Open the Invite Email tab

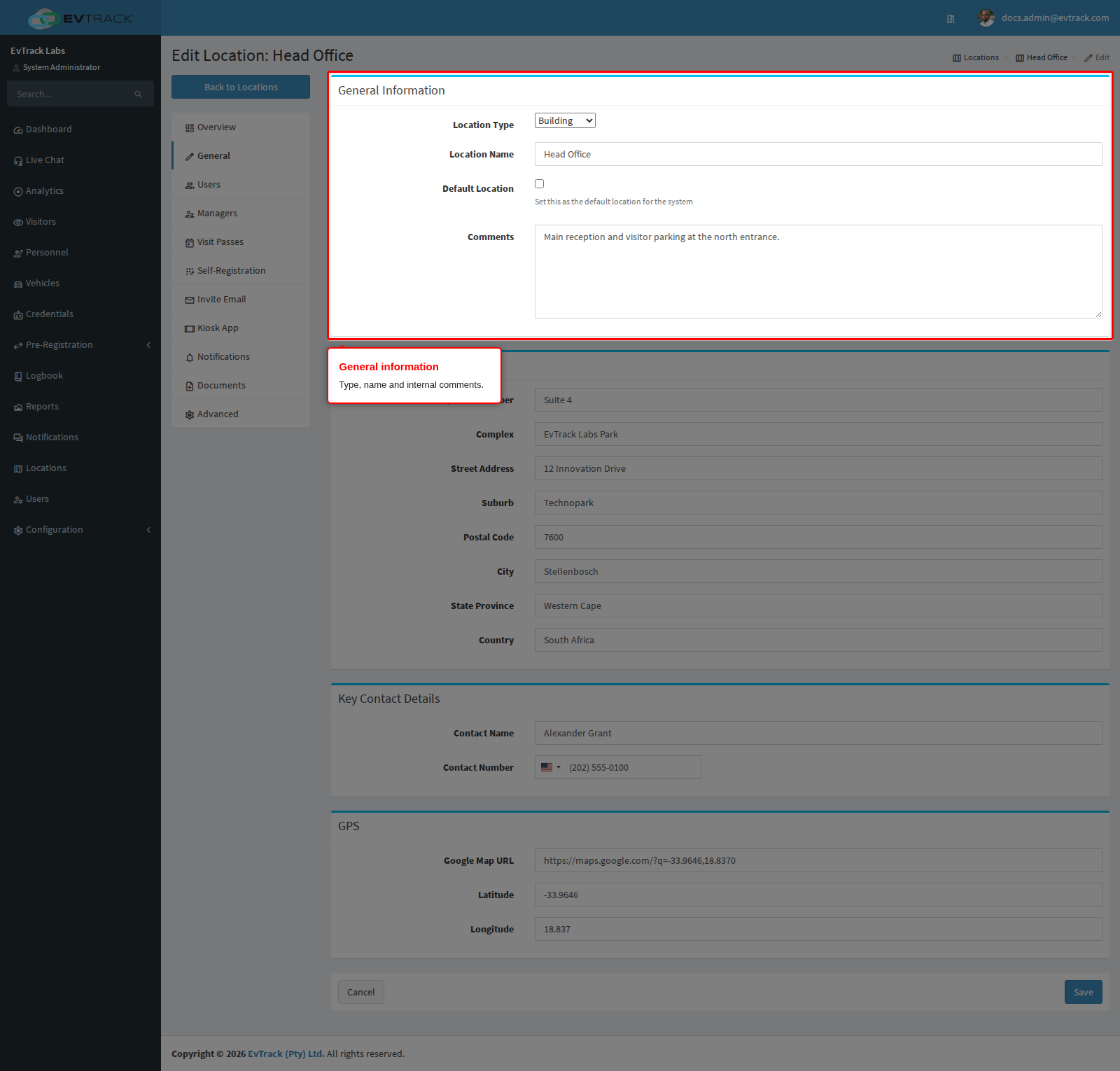(x=241, y=300)
